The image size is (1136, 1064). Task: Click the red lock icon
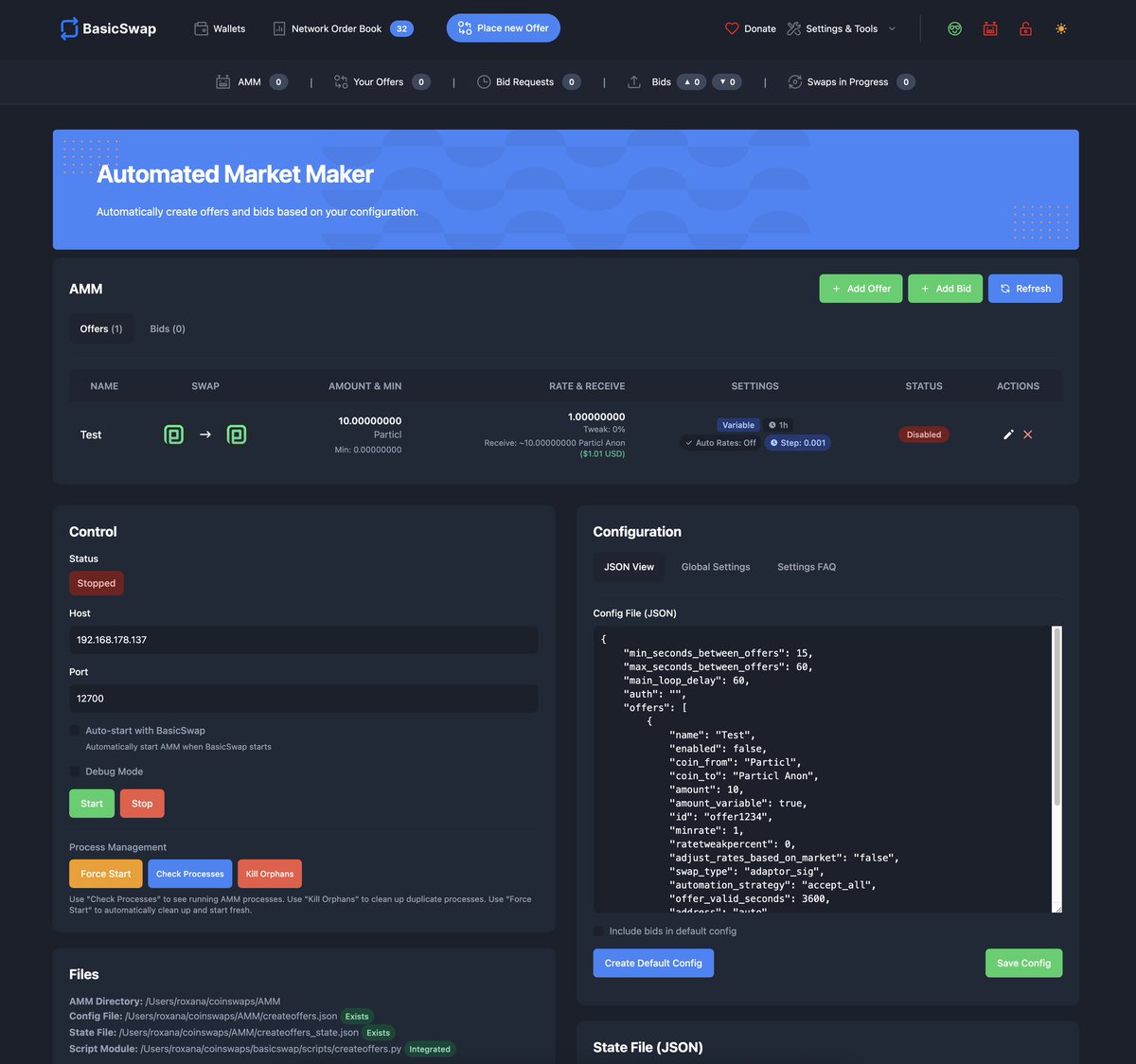(1025, 28)
